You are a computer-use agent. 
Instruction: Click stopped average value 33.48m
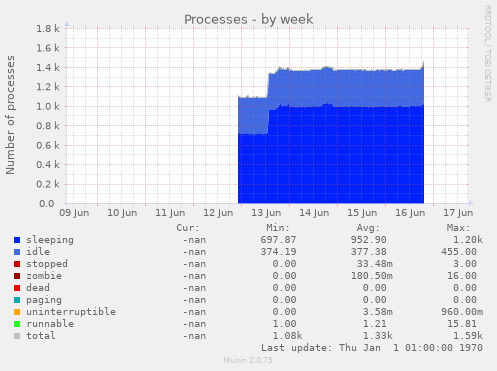pyautogui.click(x=374, y=264)
